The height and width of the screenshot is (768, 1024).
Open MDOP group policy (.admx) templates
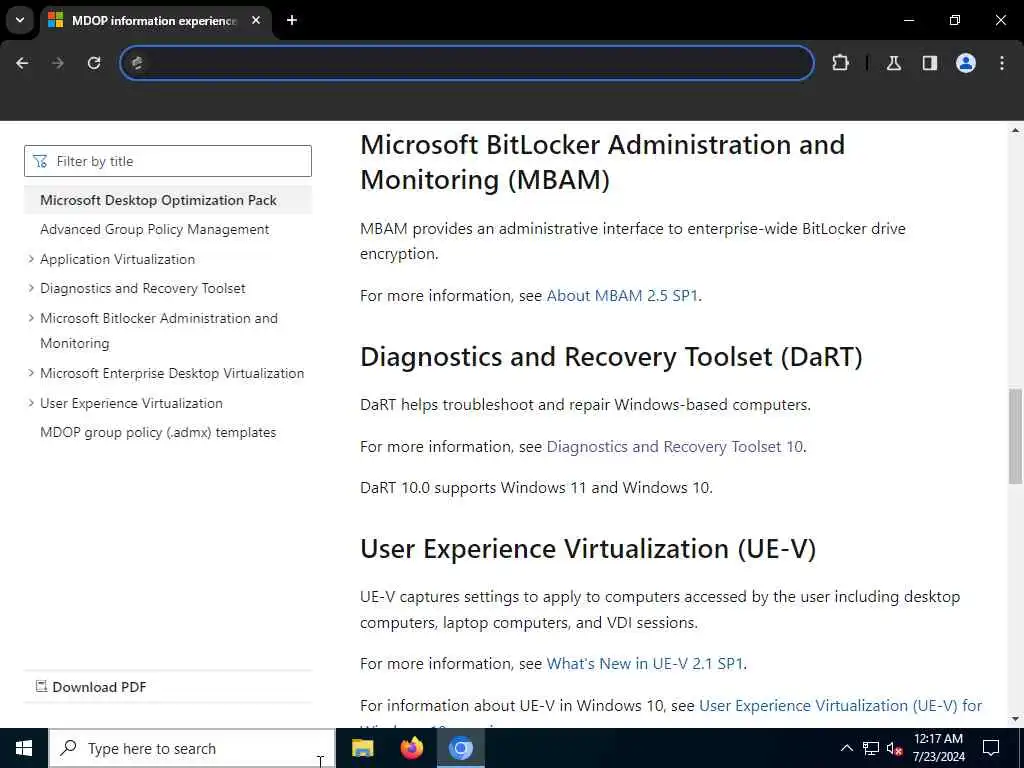point(158,432)
